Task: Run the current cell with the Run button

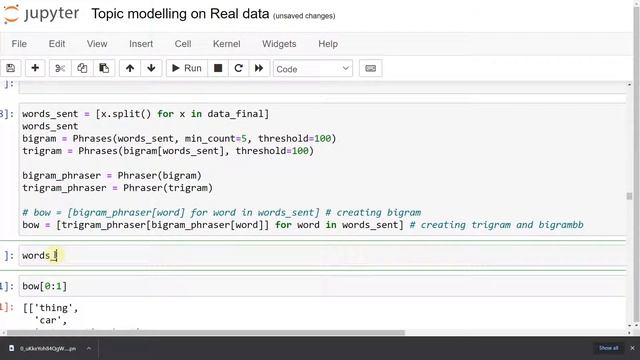Action: (187, 68)
